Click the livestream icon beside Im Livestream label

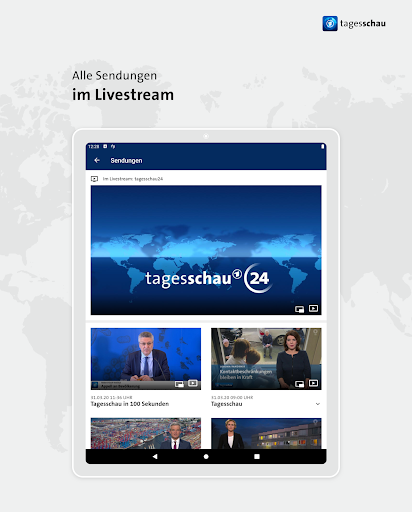tap(94, 179)
